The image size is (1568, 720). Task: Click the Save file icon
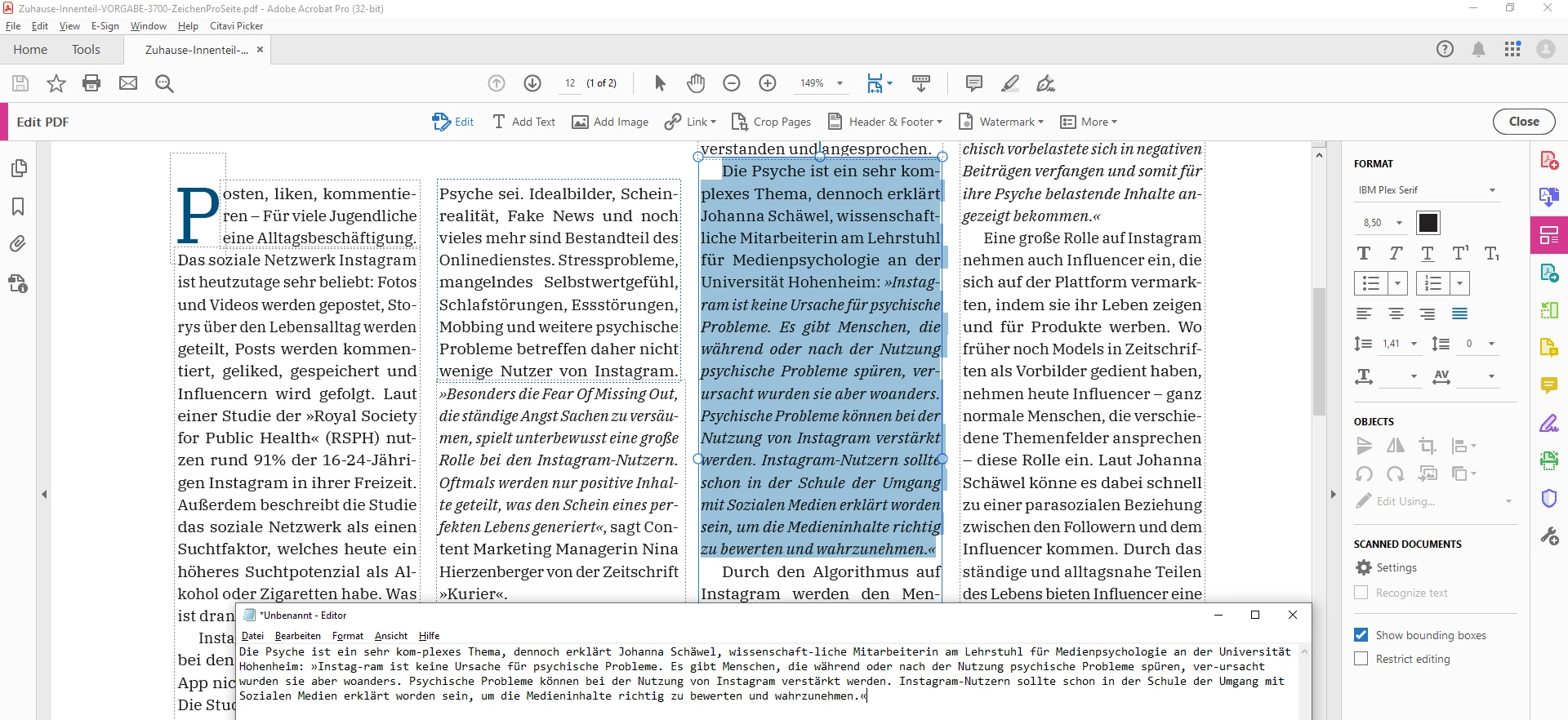[x=20, y=83]
